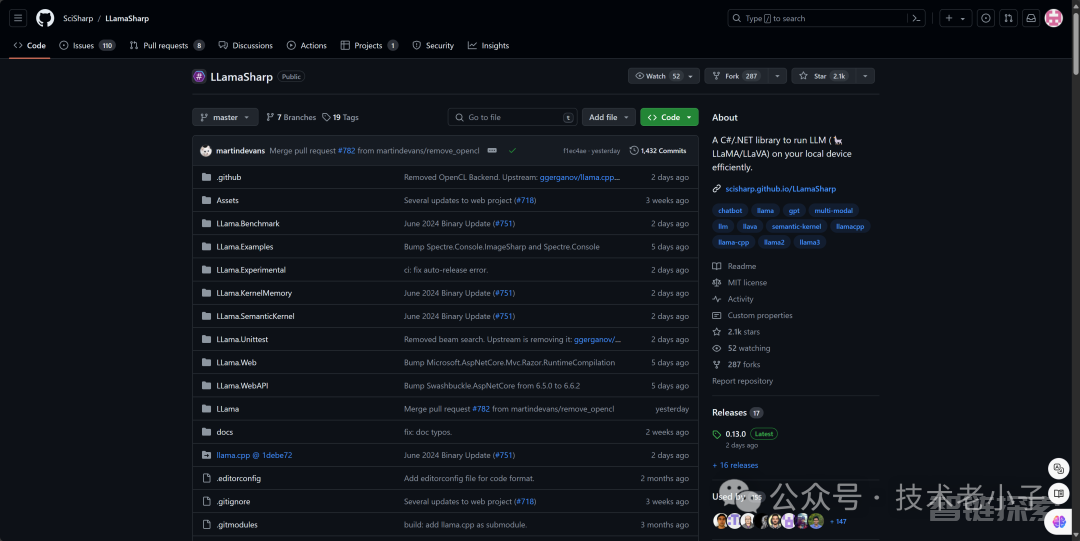The width and height of the screenshot is (1080, 541).
Task: Click the llama3 topic tag
Action: (x=809, y=243)
